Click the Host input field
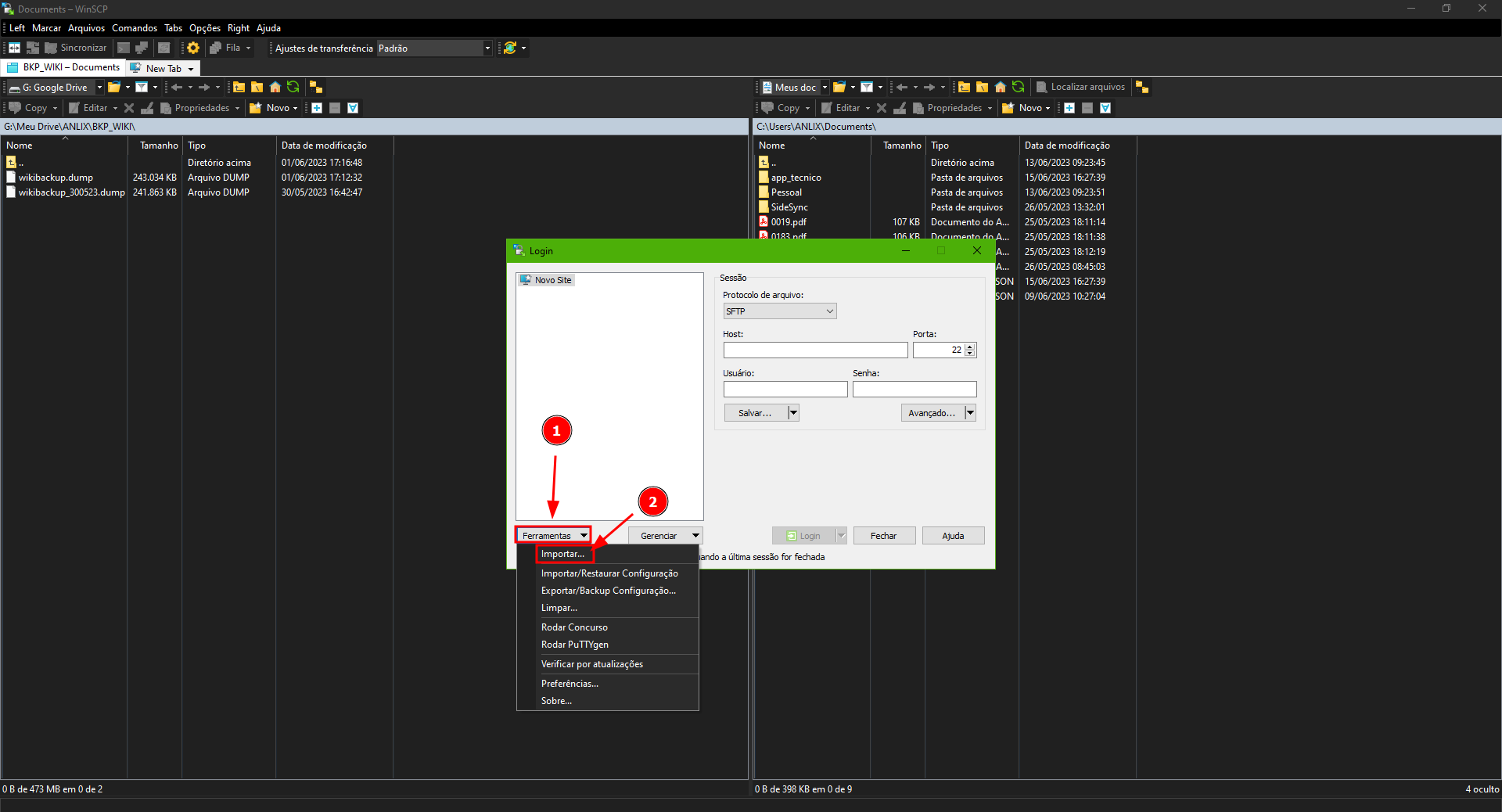Screen dimensions: 1502x812 click(815, 350)
